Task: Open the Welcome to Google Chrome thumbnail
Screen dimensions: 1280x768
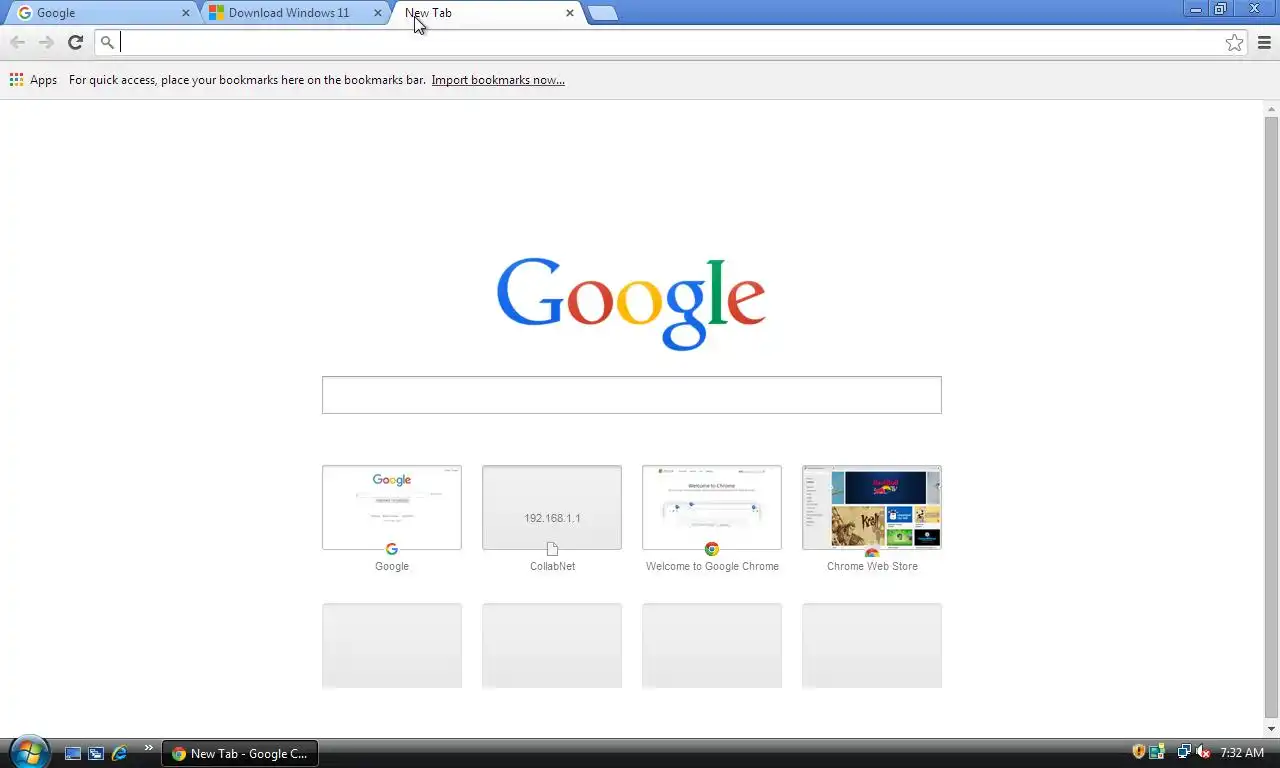Action: click(712, 507)
